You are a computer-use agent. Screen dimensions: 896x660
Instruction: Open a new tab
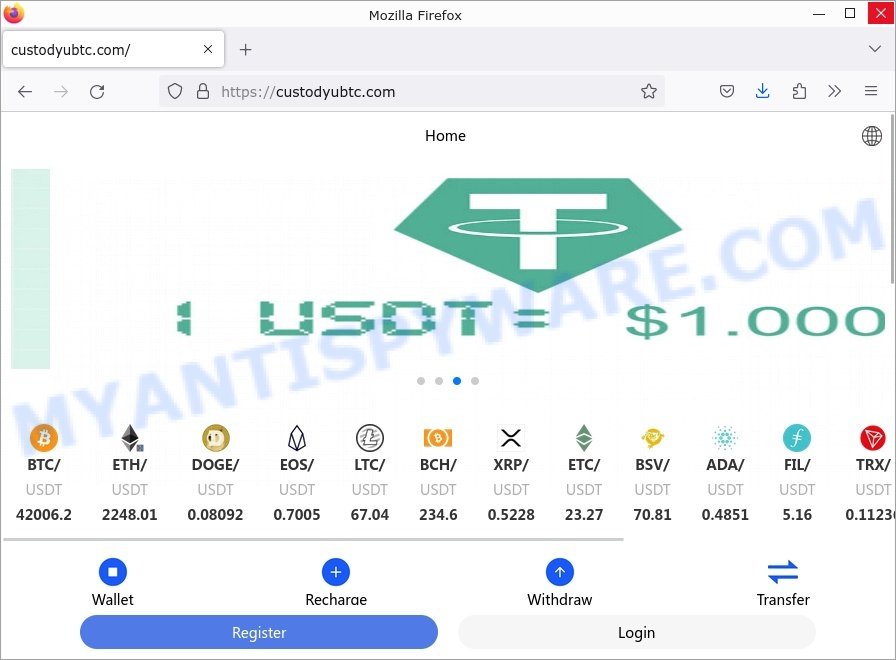pos(246,50)
